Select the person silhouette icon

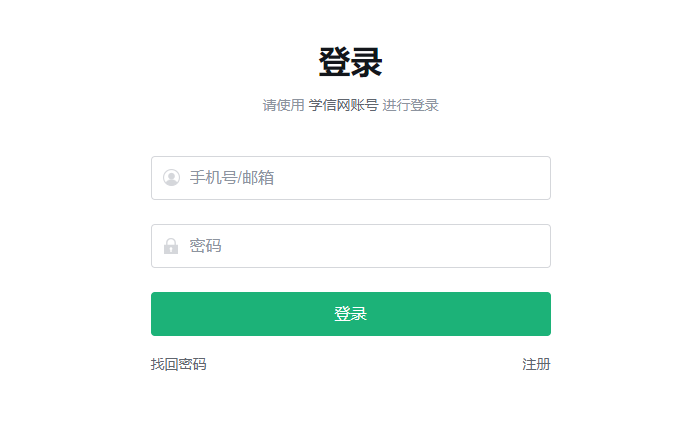click(171, 178)
